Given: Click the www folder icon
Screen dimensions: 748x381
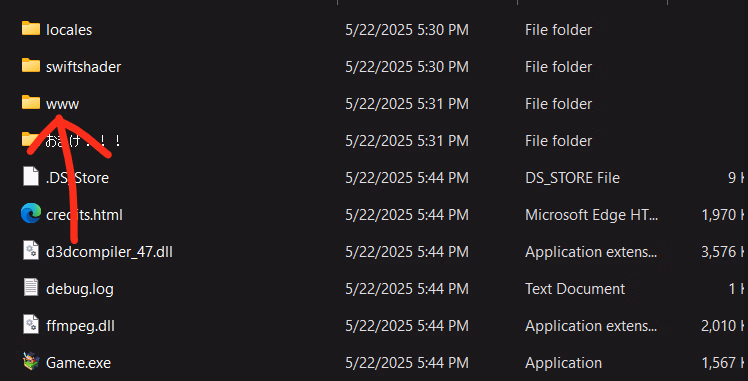Looking at the screenshot, I should (x=31, y=103).
